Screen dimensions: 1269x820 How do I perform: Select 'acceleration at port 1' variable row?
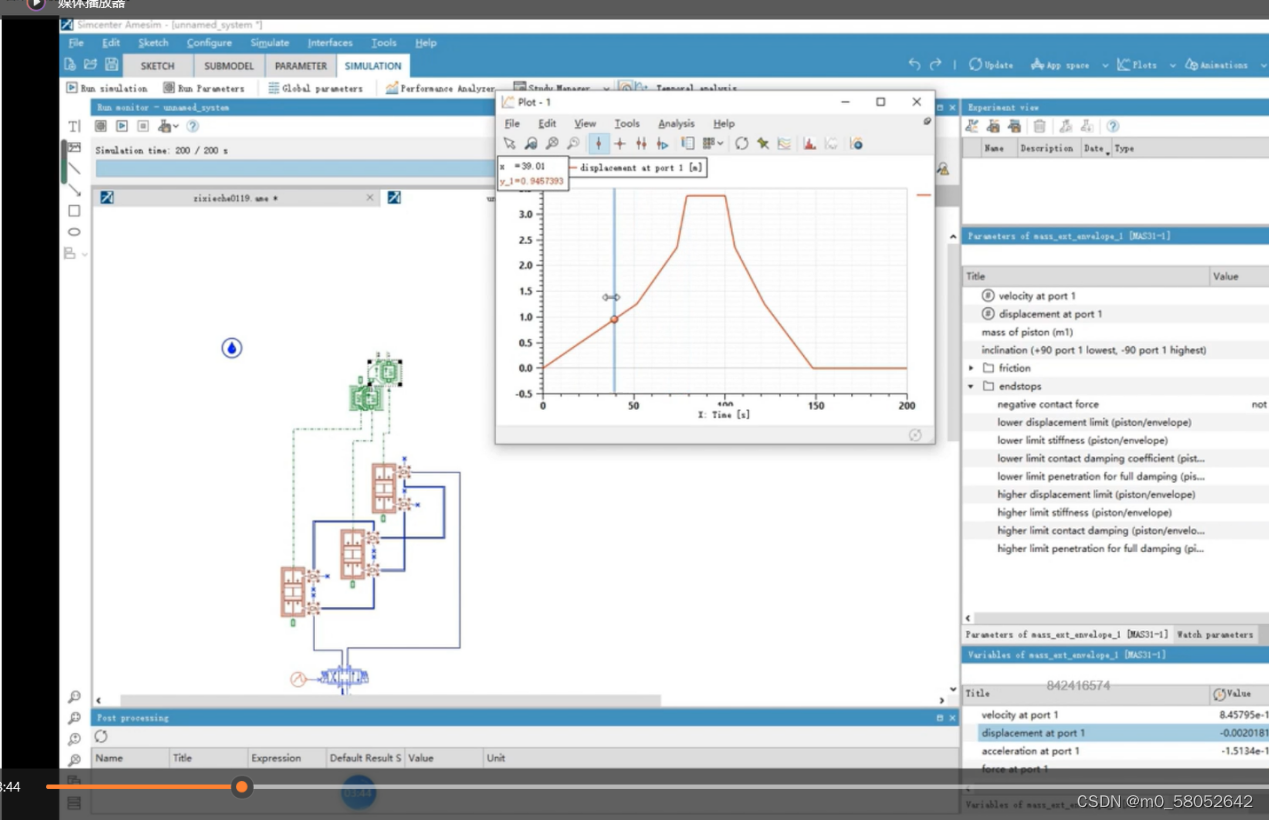pyautogui.click(x=1115, y=751)
